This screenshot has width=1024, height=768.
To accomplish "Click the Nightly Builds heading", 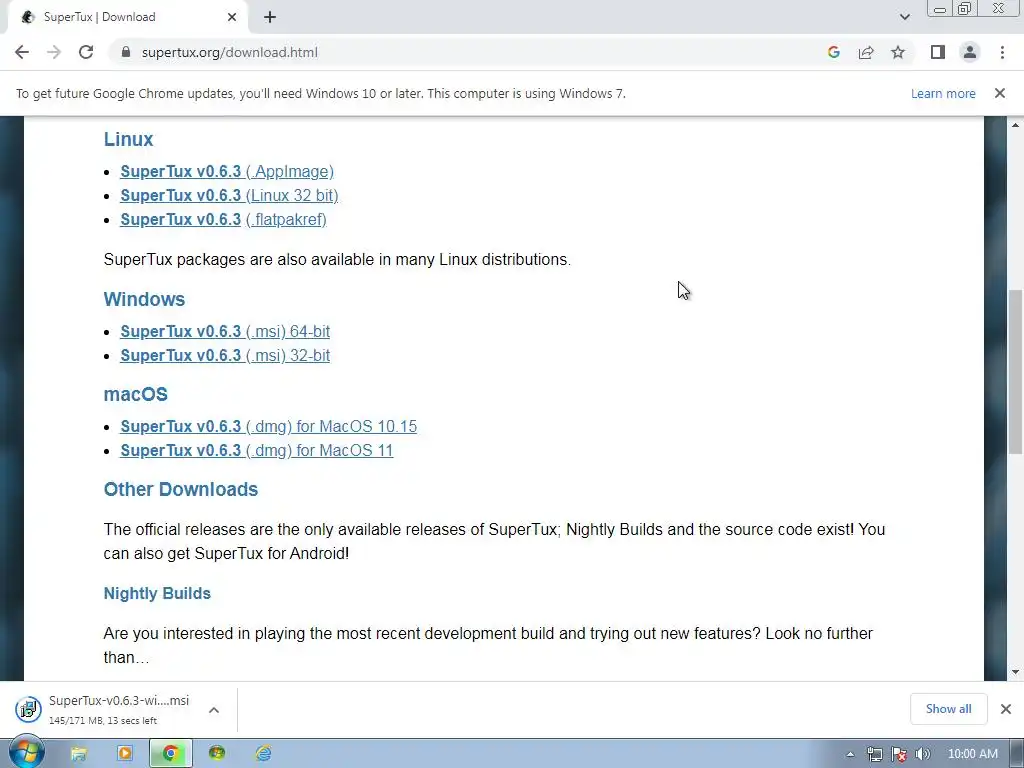I will 157,594.
